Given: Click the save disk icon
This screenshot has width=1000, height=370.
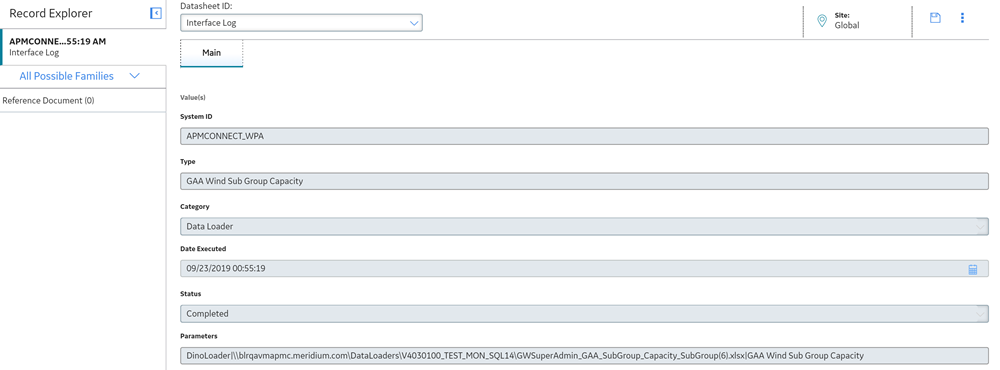Looking at the screenshot, I should (x=935, y=18).
